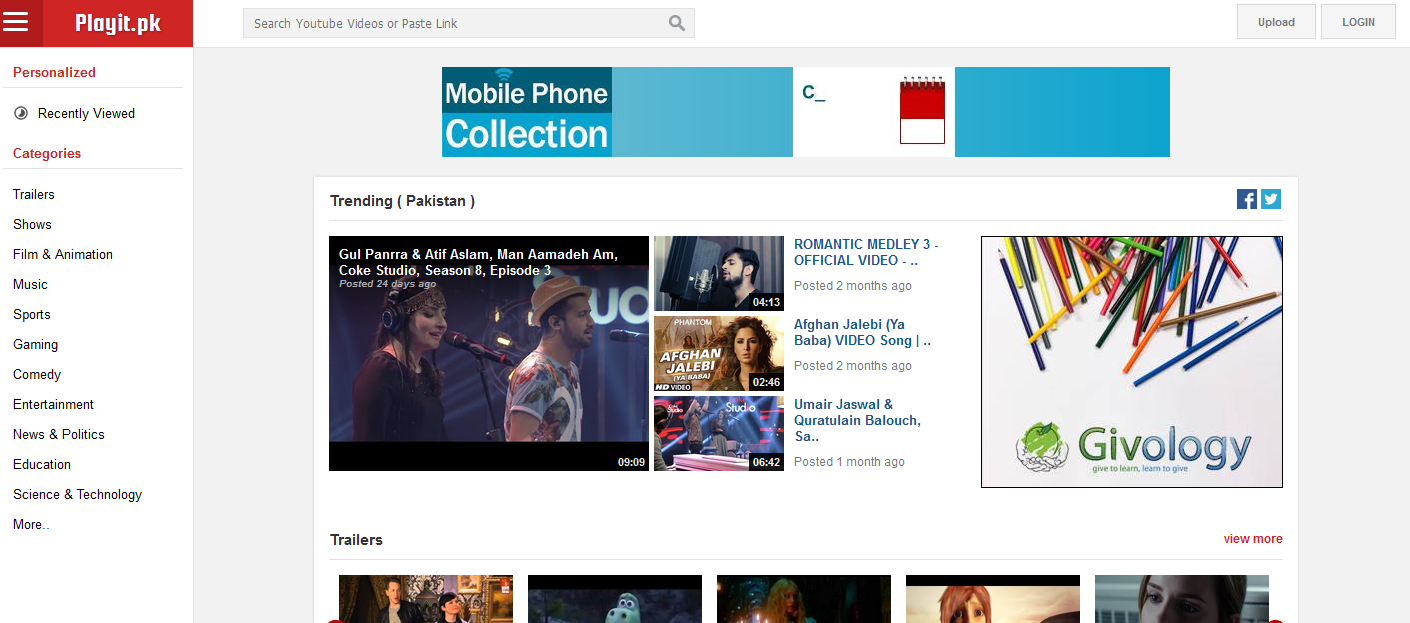The image size is (1410, 623).
Task: Open Romantic Medley 3 thumbnail
Action: click(x=719, y=273)
